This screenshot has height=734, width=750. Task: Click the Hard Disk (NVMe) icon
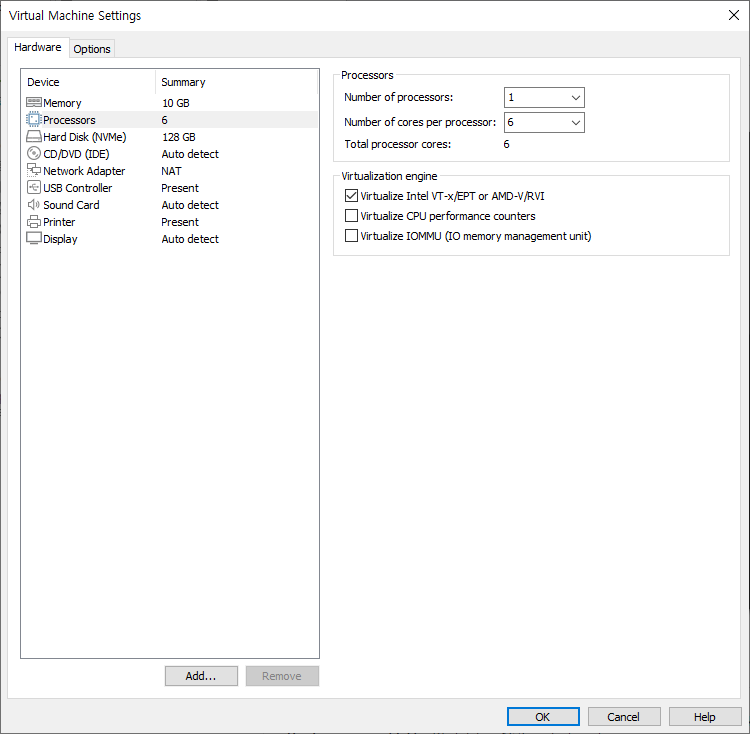point(33,137)
